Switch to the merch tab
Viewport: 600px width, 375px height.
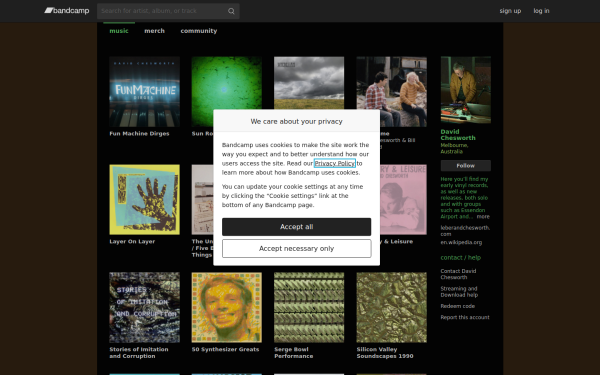[154, 31]
